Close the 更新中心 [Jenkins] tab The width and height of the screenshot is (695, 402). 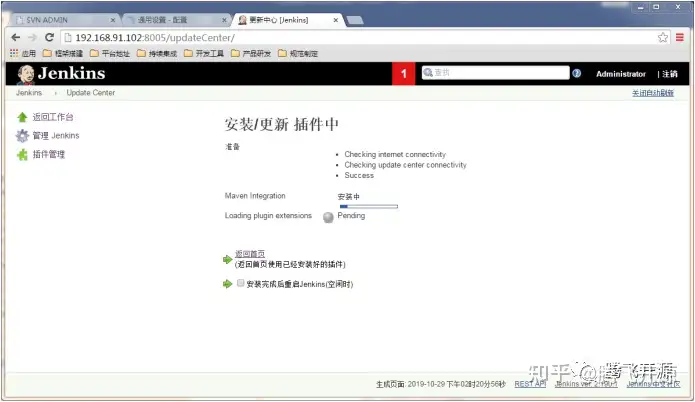click(x=336, y=20)
